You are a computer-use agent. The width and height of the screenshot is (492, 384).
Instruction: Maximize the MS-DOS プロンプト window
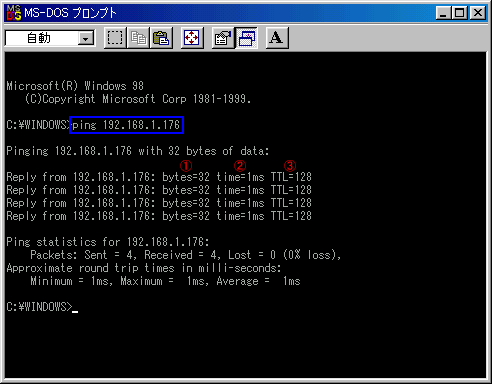pos(459,13)
